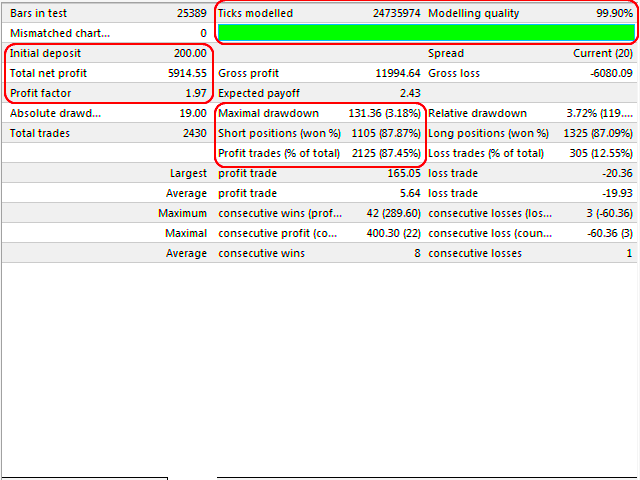Click the green modelling quality bar
The image size is (640, 480).
tap(426, 33)
